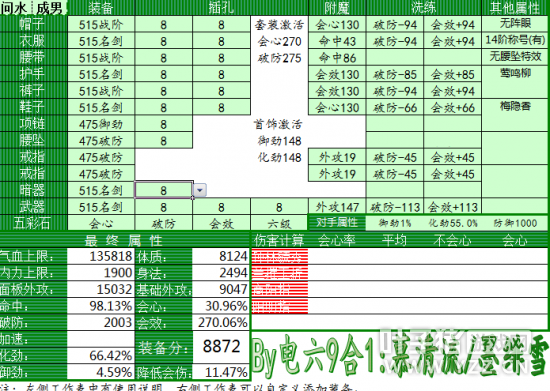Click the 无腰坠特效 cell
The width and height of the screenshot is (550, 391).
(x=515, y=56)
